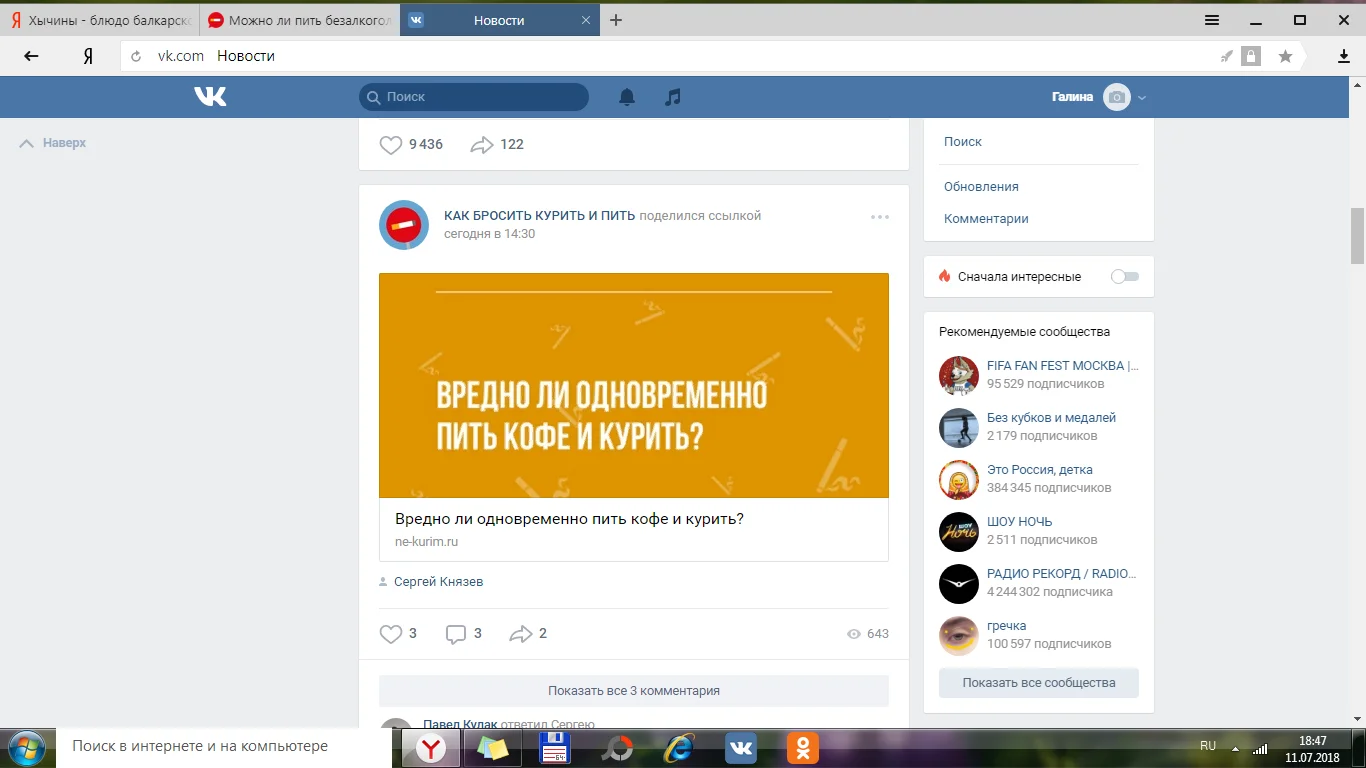Click 'Показать все сообщества' button
Screen dimensions: 1366x768
(x=1038, y=683)
